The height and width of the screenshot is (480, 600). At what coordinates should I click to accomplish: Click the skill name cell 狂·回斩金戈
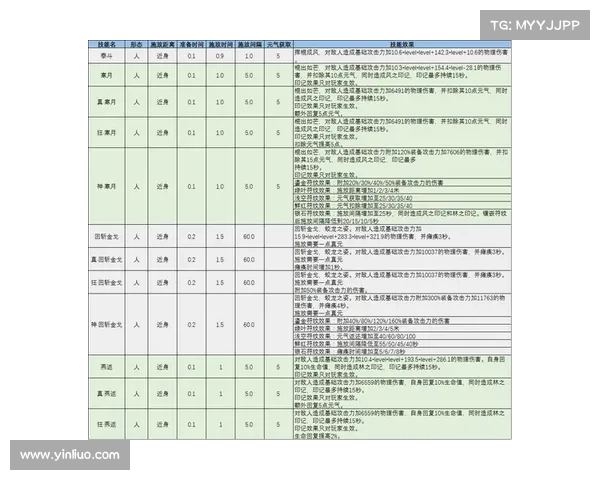(x=106, y=282)
